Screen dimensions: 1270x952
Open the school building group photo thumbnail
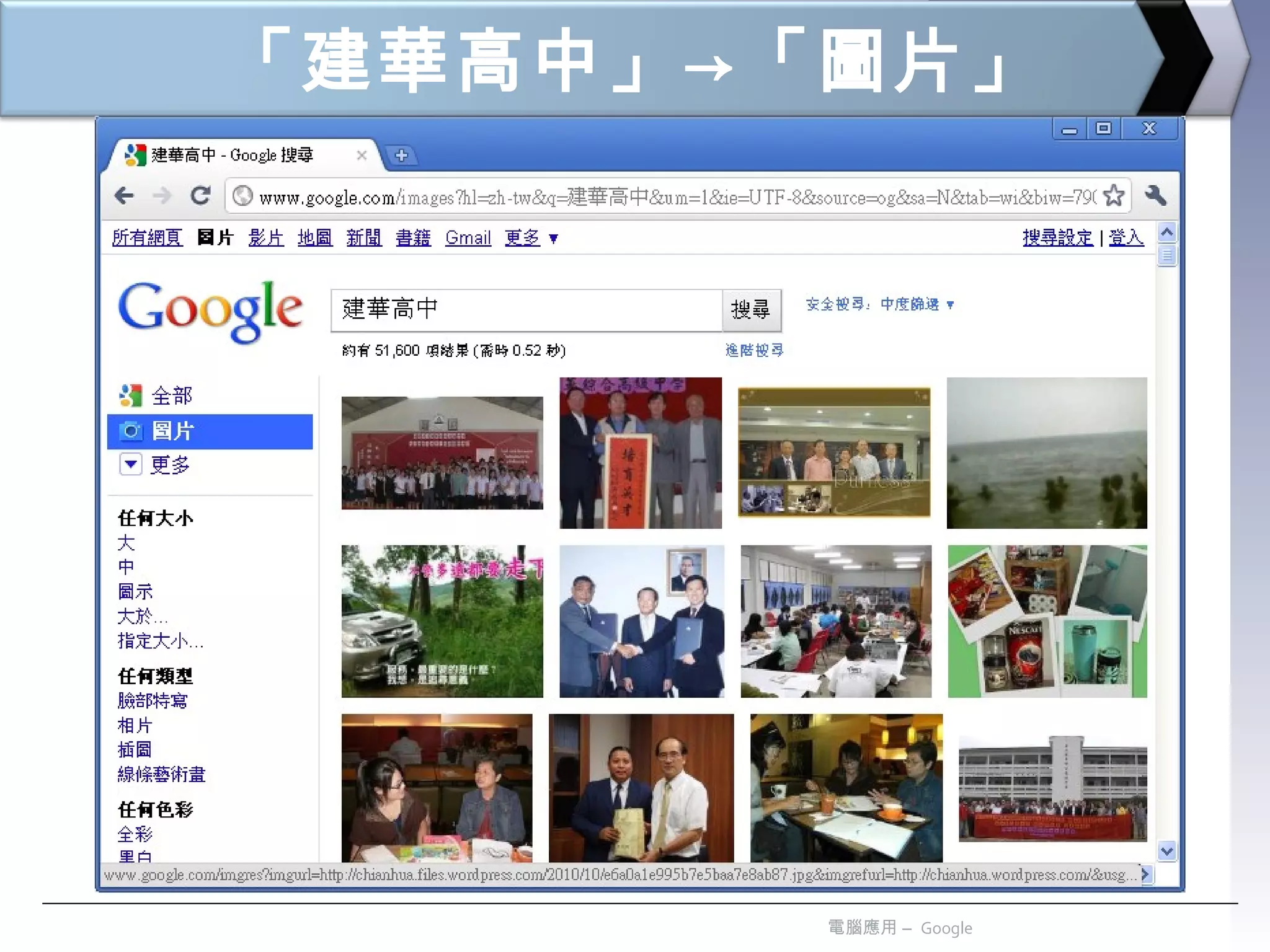[1053, 788]
